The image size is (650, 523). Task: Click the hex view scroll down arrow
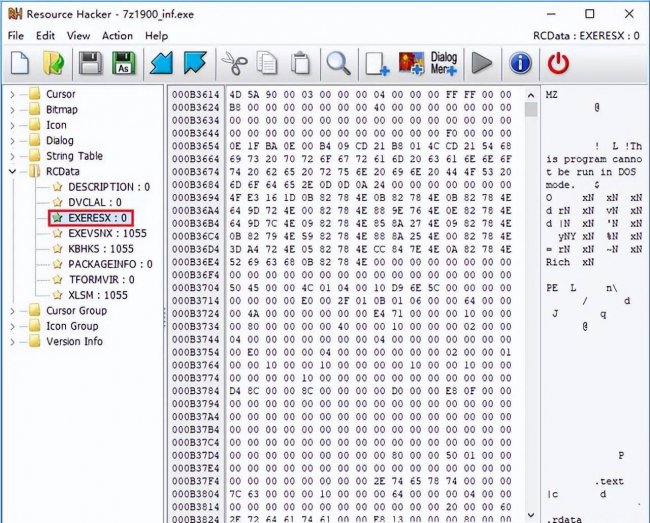(x=531, y=515)
